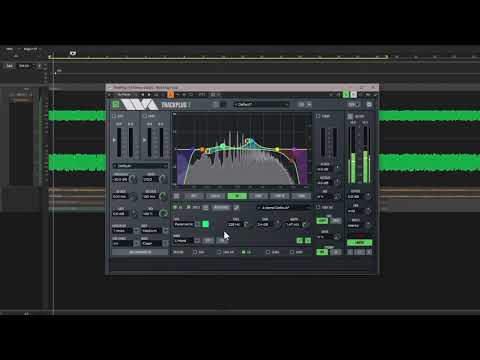The image size is (480, 360).
Task: Click the bright green band color swatch
Action: [x=205, y=224]
